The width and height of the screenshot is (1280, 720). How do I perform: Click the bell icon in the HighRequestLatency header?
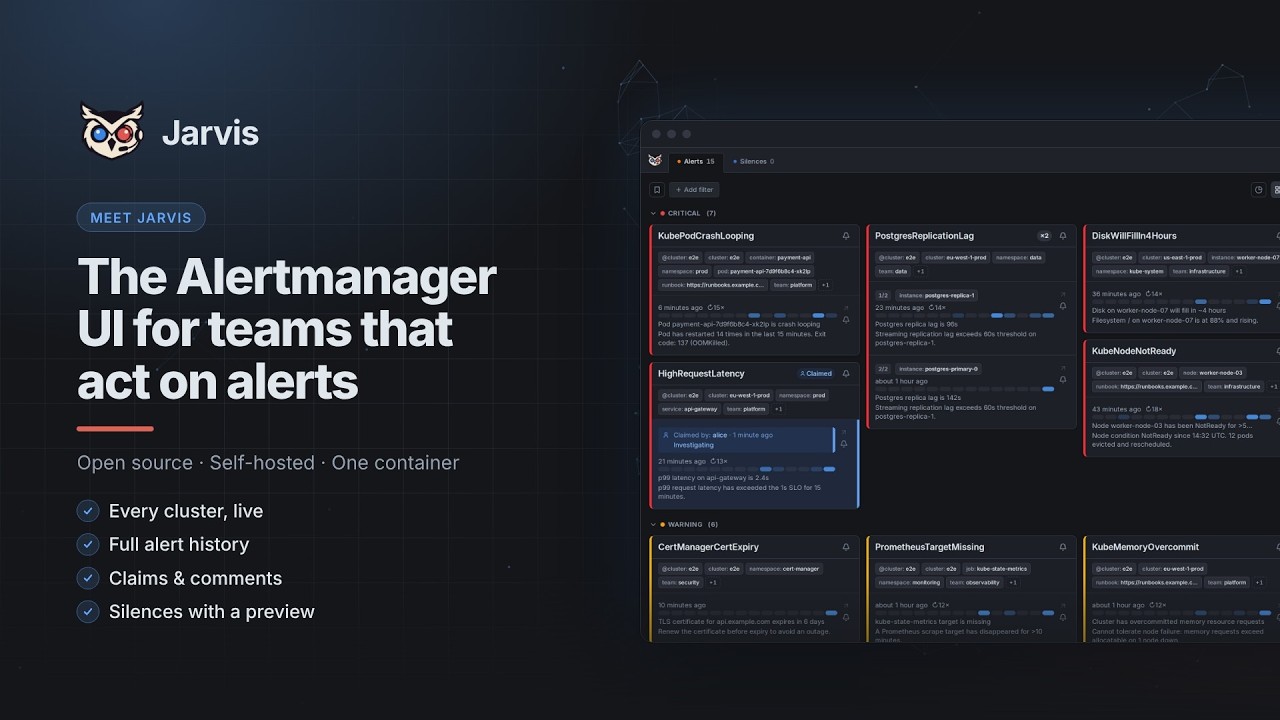(846, 373)
